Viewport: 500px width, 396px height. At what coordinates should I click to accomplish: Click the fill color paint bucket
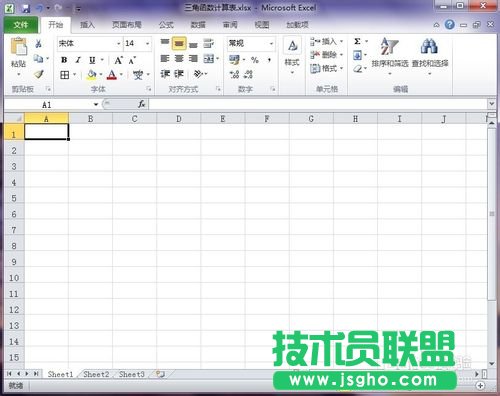coord(91,75)
